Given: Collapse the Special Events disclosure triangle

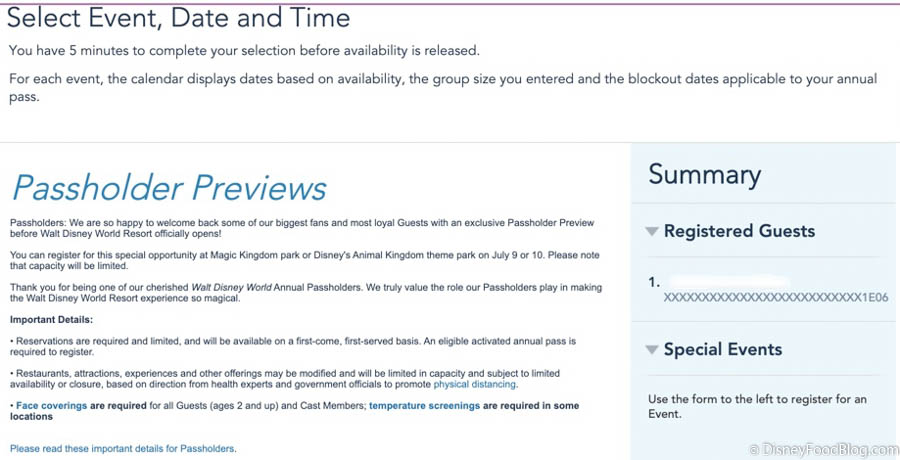Looking at the screenshot, I should click(651, 350).
